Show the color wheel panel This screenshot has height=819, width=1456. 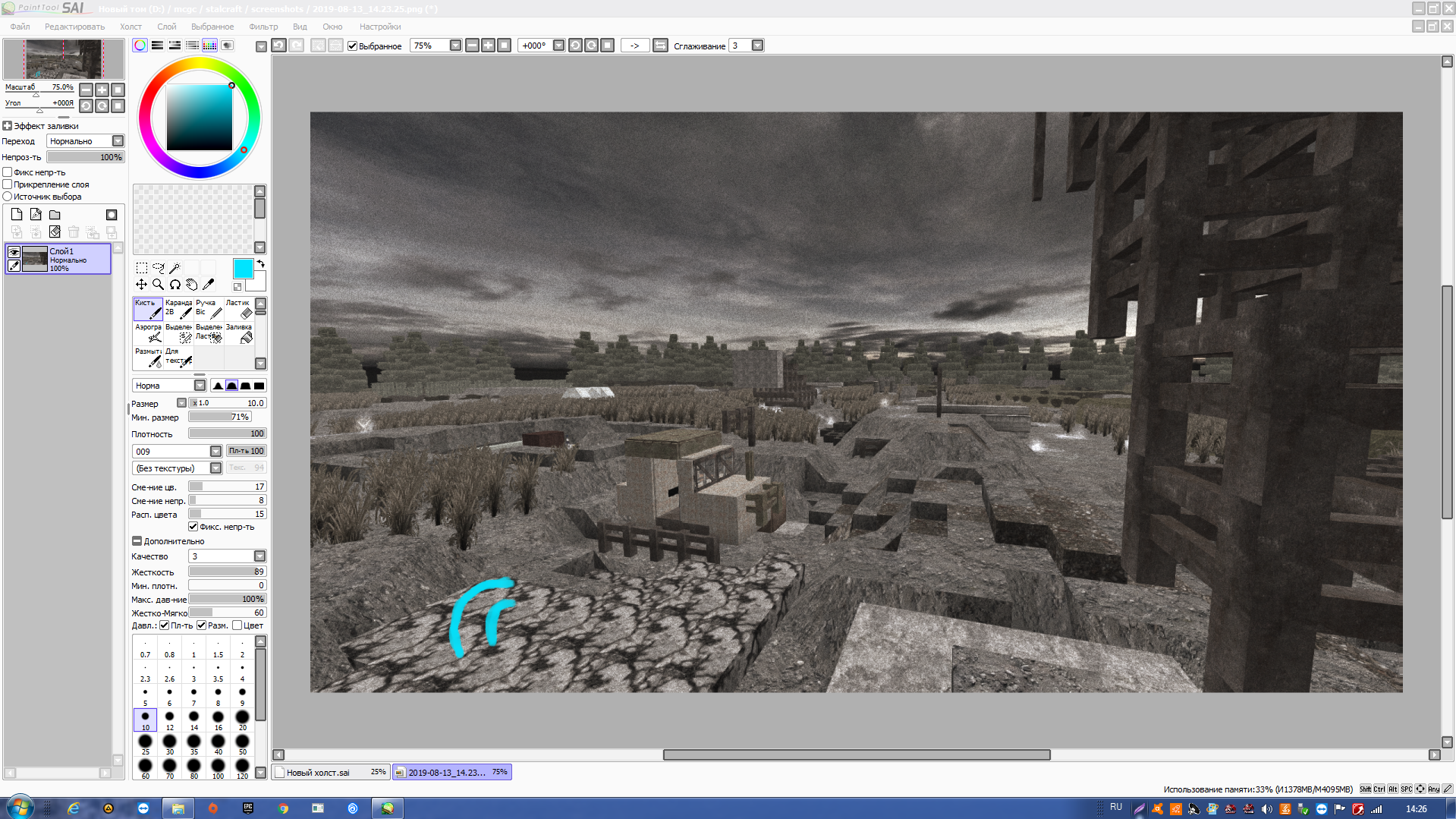click(140, 46)
